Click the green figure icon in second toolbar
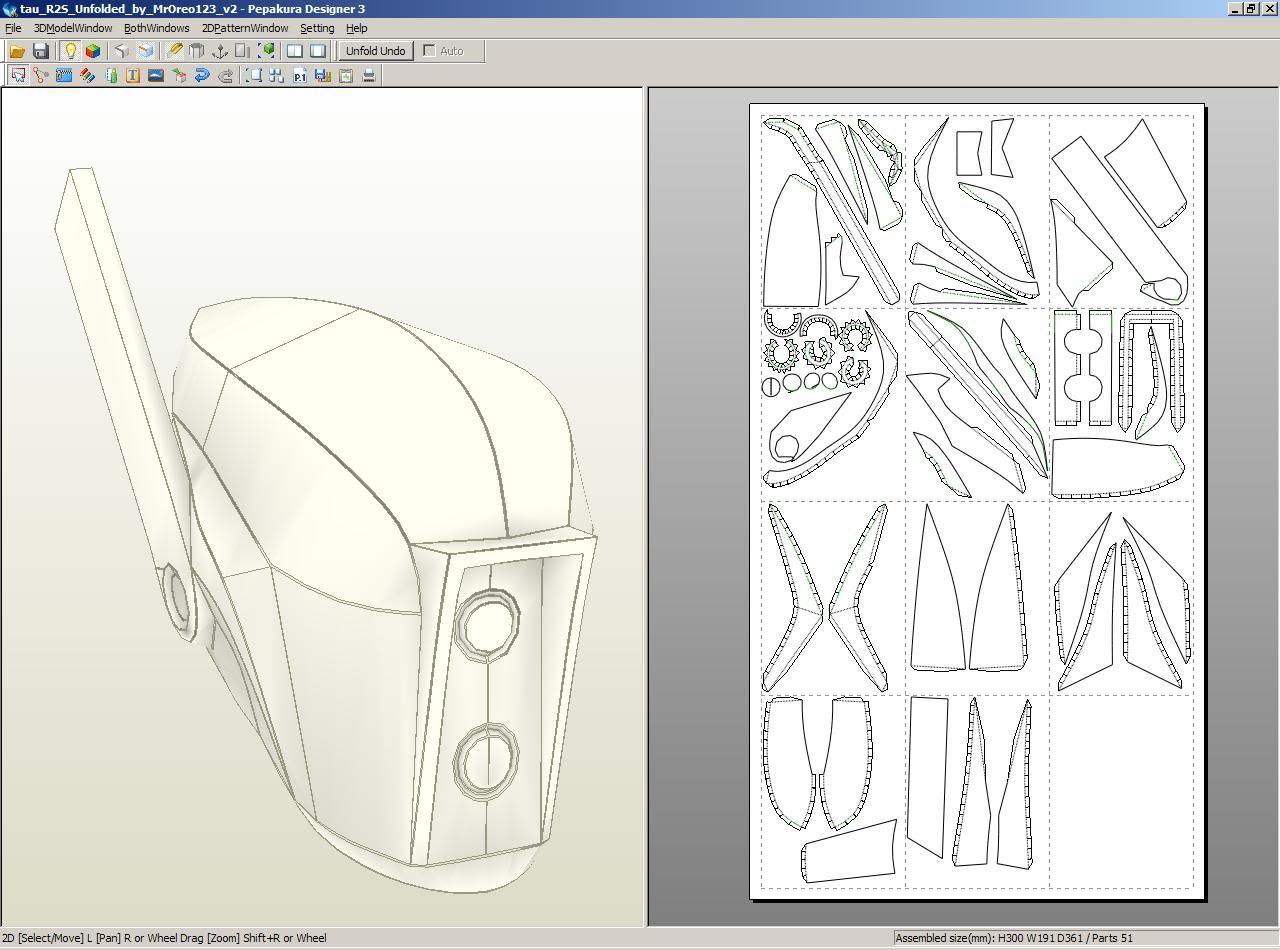This screenshot has width=1280, height=950. (110, 75)
